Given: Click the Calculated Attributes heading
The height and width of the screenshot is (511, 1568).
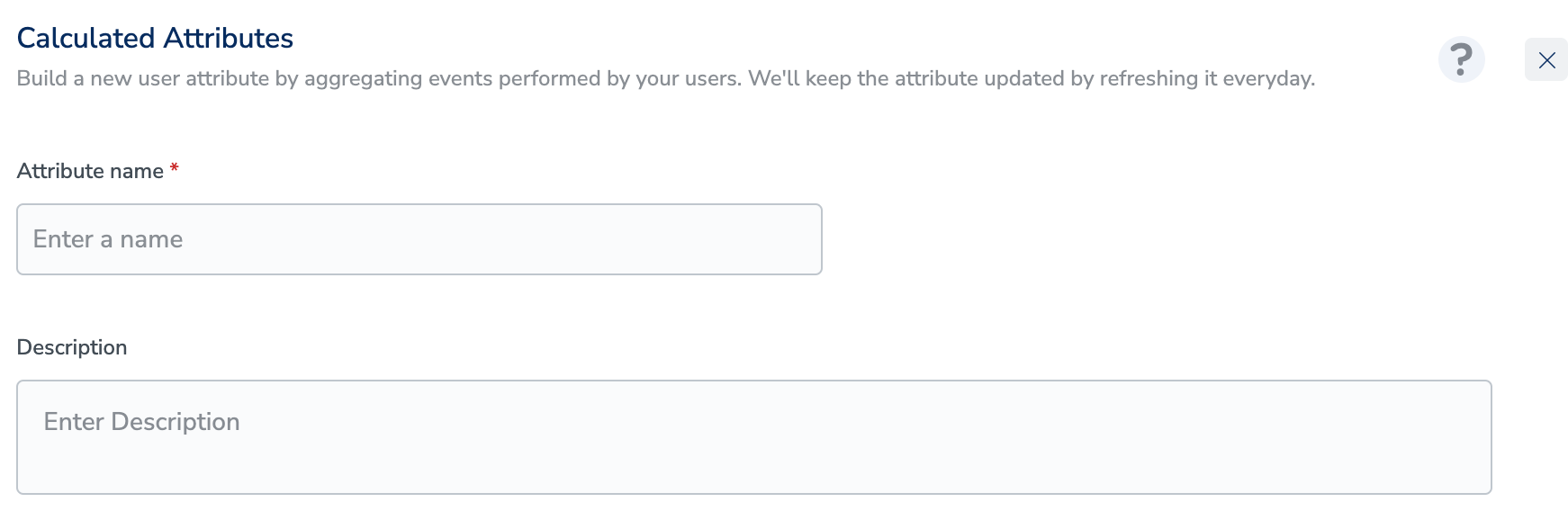Looking at the screenshot, I should click(155, 38).
